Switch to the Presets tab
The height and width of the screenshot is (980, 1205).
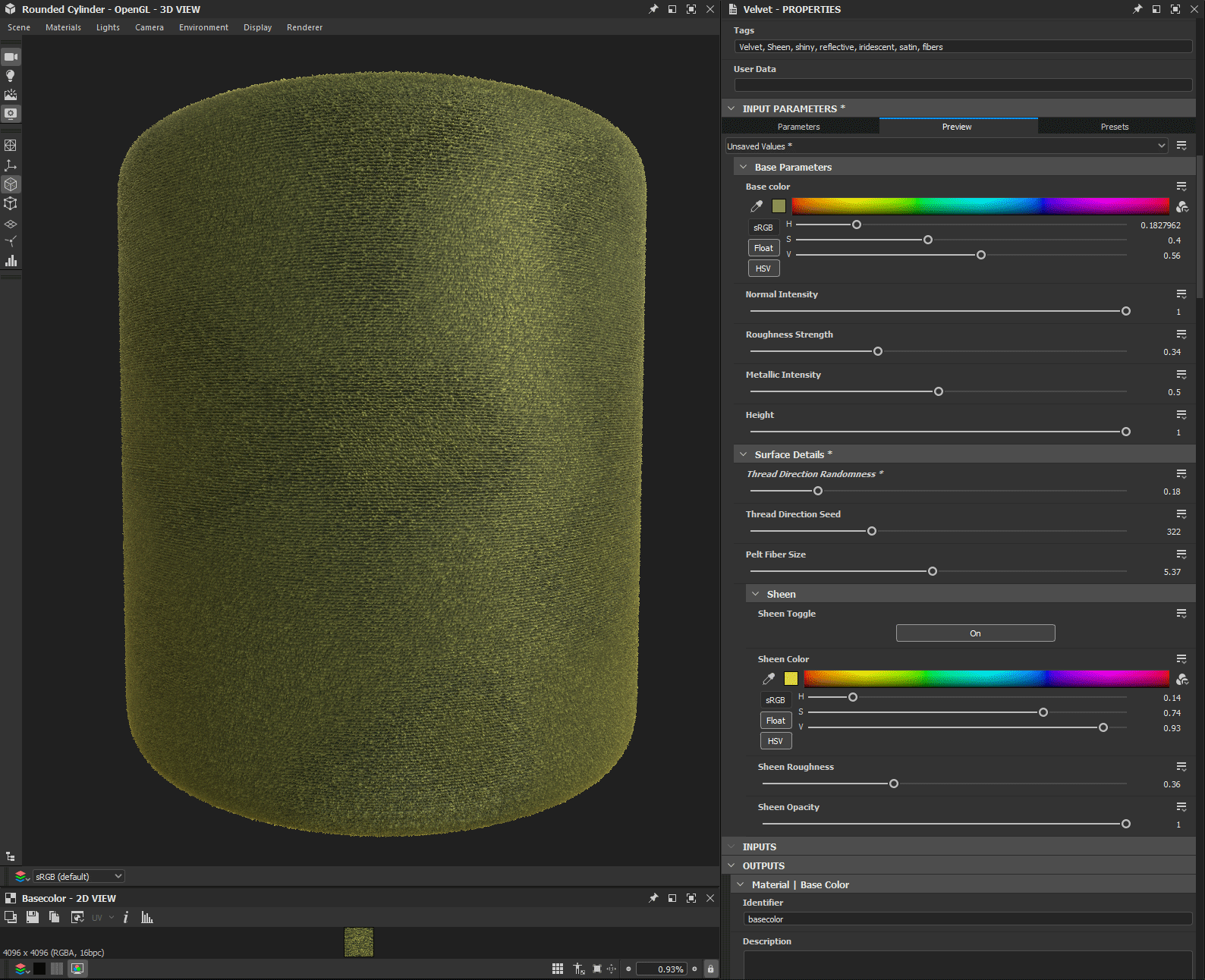(1115, 127)
